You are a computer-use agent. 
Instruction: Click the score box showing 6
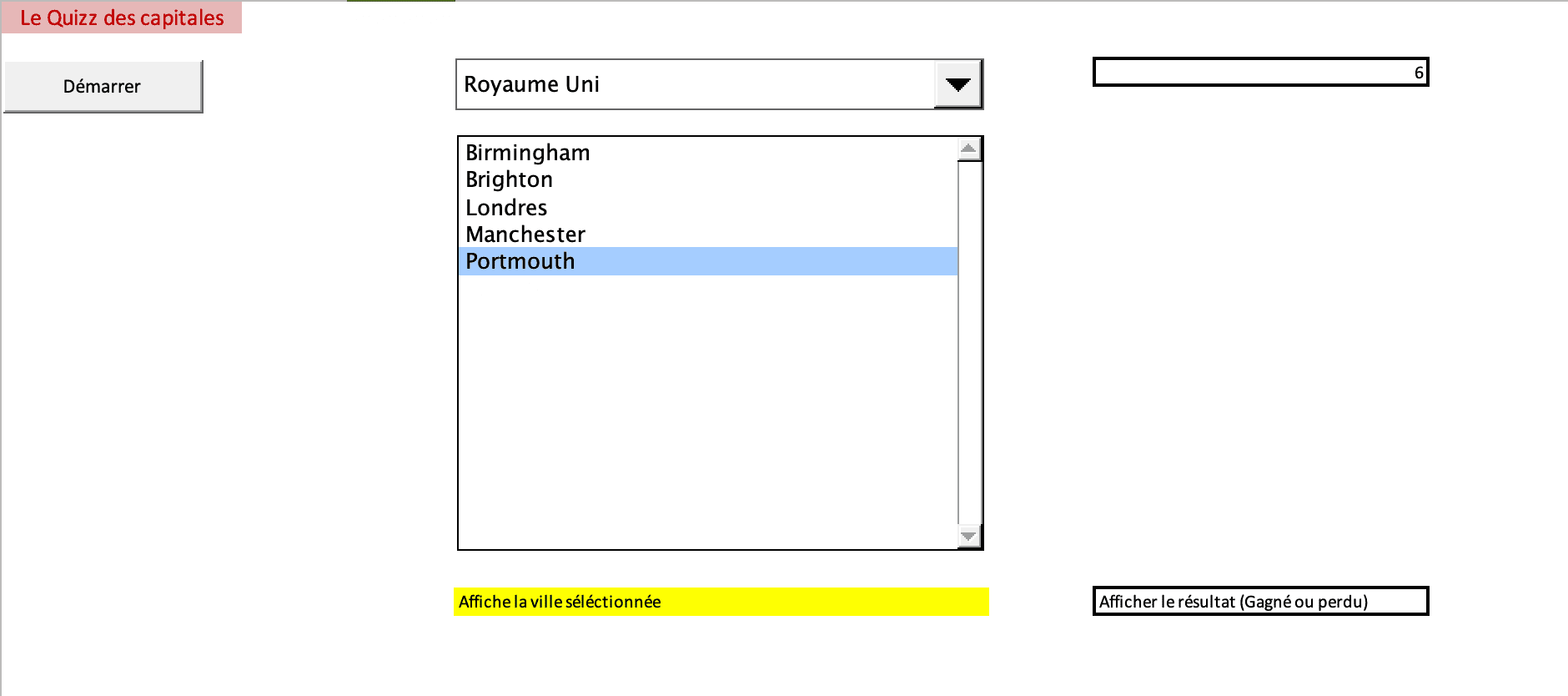tap(1260, 73)
